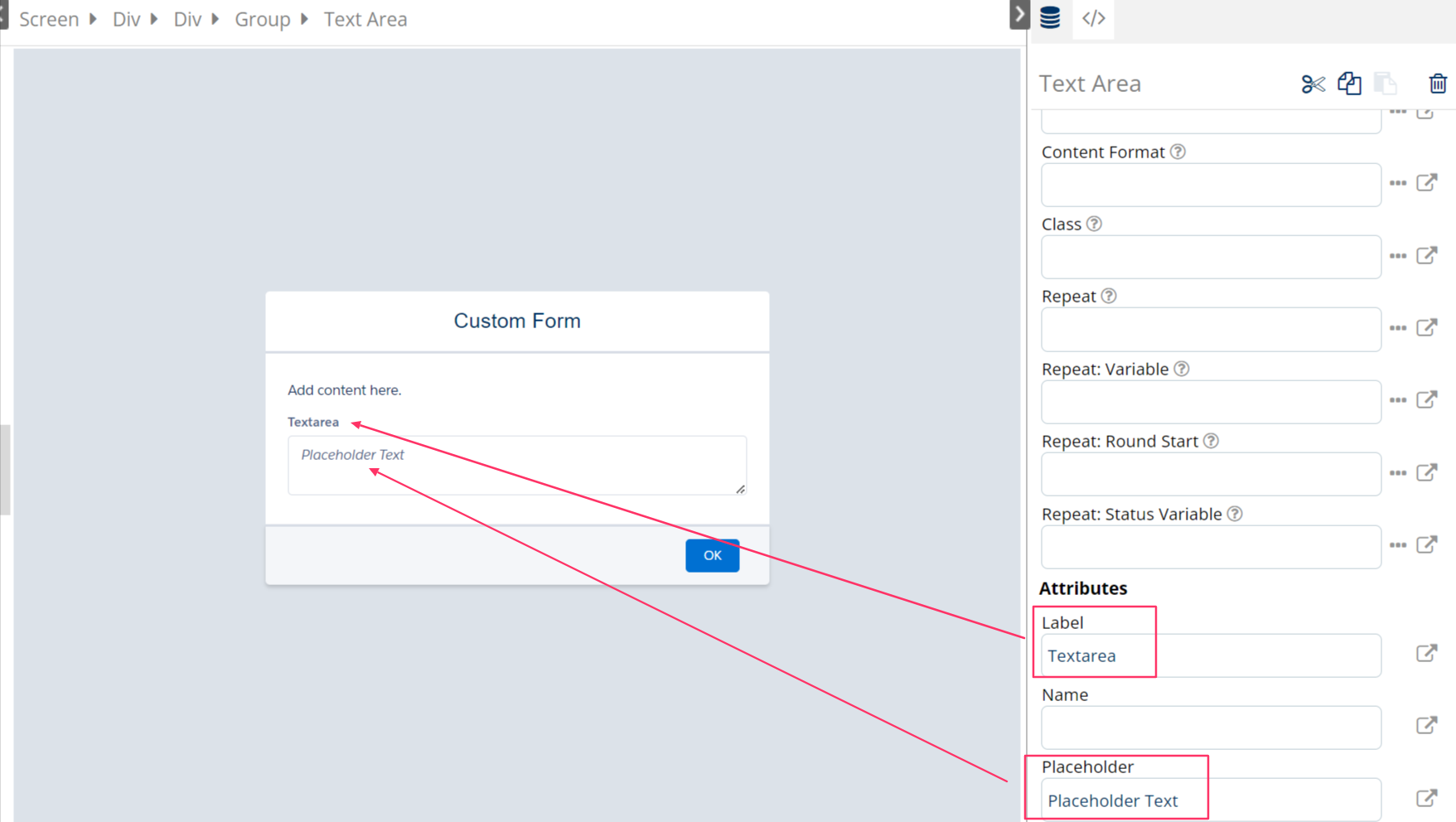The height and width of the screenshot is (822, 1456).
Task: Show Repeat: Variable help tooltip
Action: (x=1182, y=369)
